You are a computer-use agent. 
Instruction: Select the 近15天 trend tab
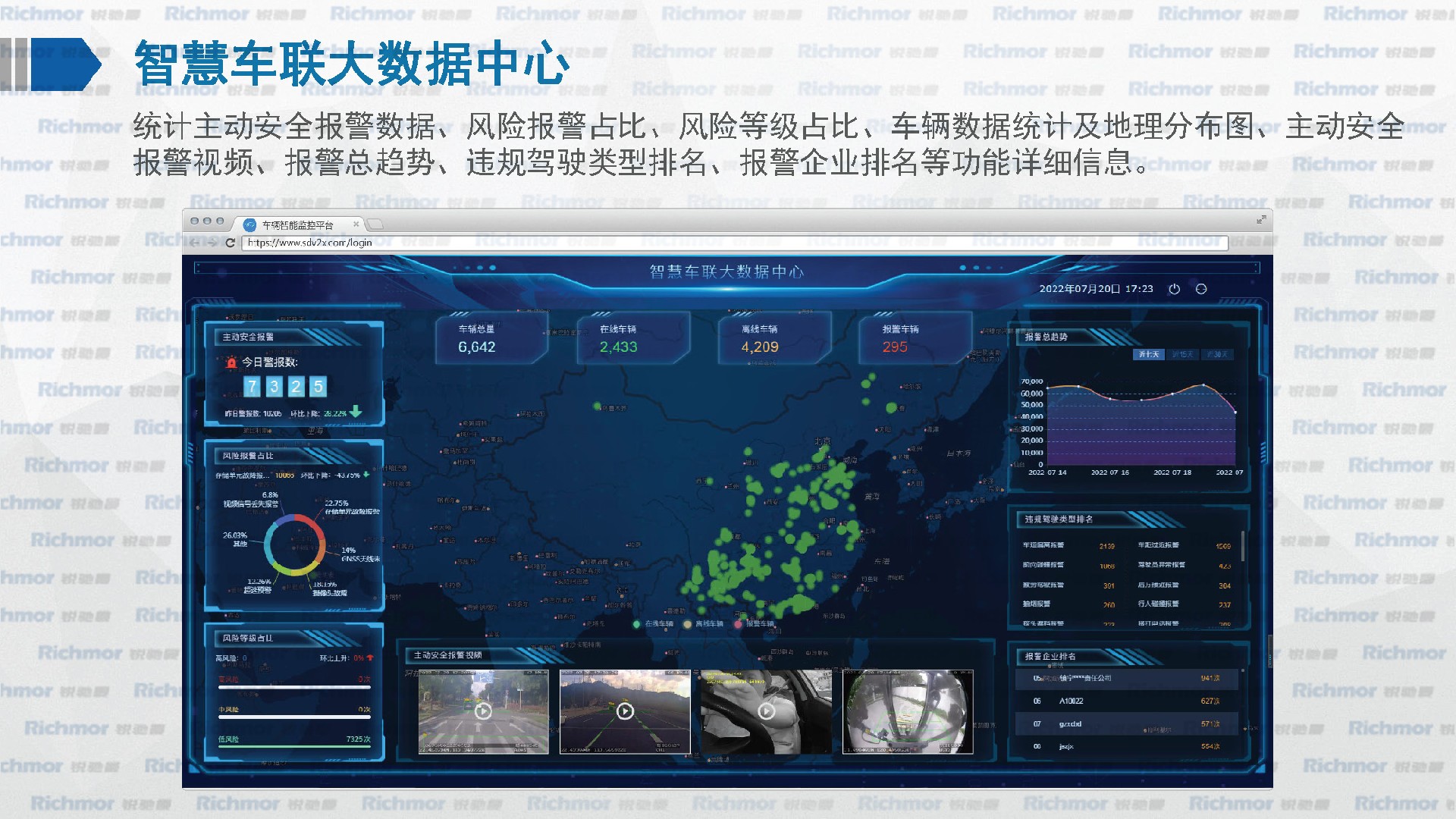[x=1182, y=354]
